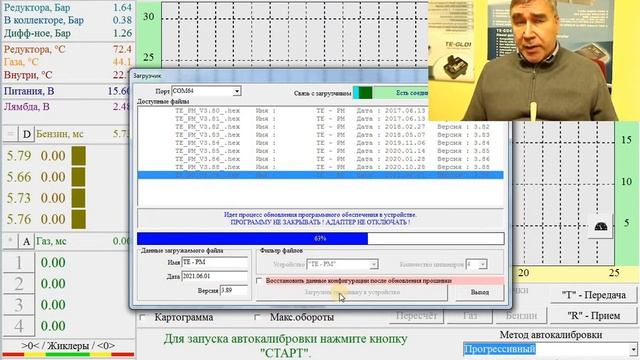Select cylinder 2 button
This screenshot has width=640, height=360.
[19, 284]
